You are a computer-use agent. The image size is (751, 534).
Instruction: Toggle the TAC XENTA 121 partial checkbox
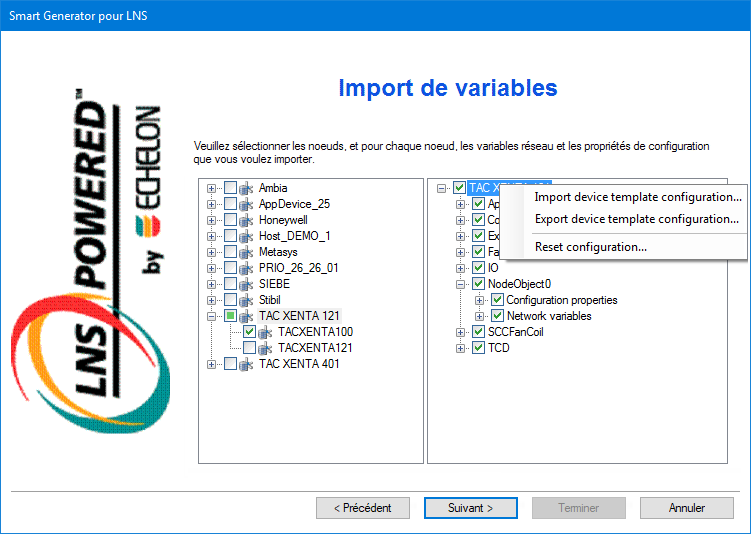click(x=230, y=316)
